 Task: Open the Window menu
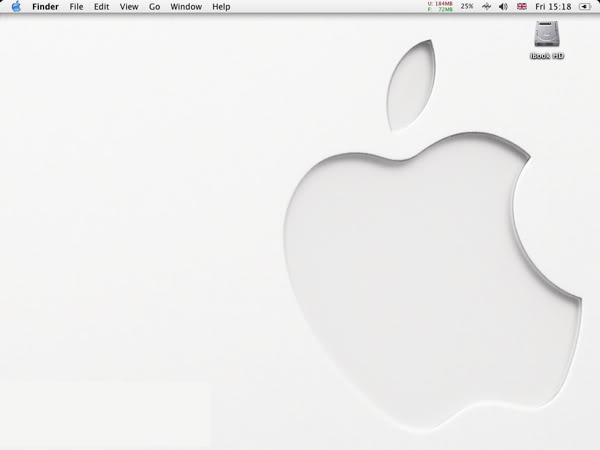[x=186, y=7]
